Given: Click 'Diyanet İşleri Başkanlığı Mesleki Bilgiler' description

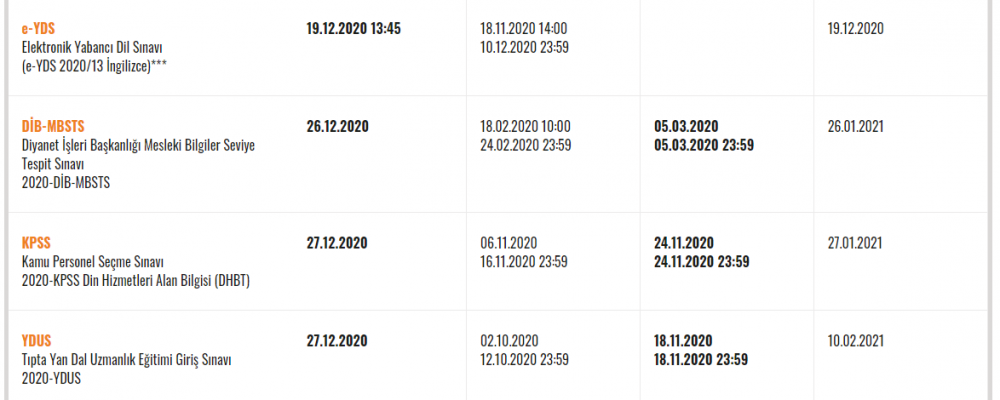Looking at the screenshot, I should pos(137,145).
